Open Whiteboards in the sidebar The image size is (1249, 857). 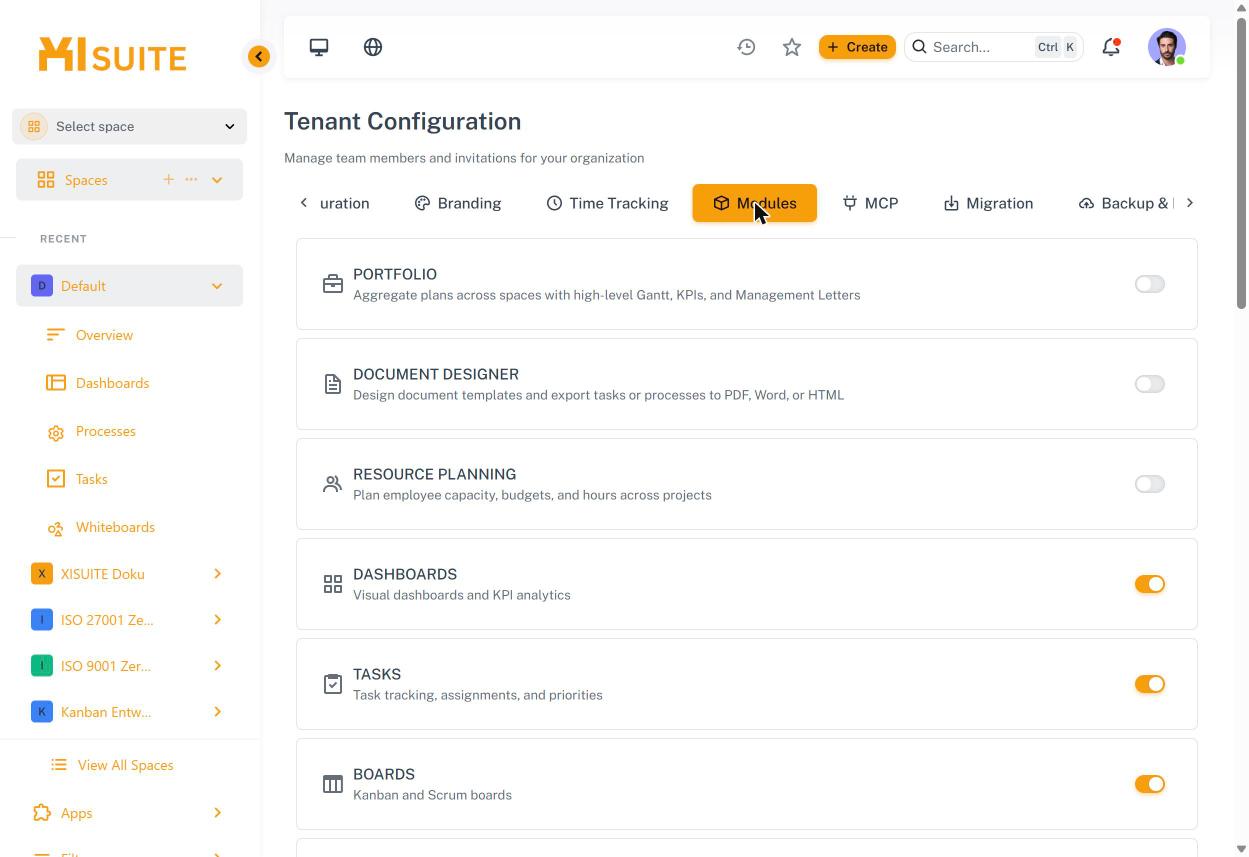click(115, 527)
